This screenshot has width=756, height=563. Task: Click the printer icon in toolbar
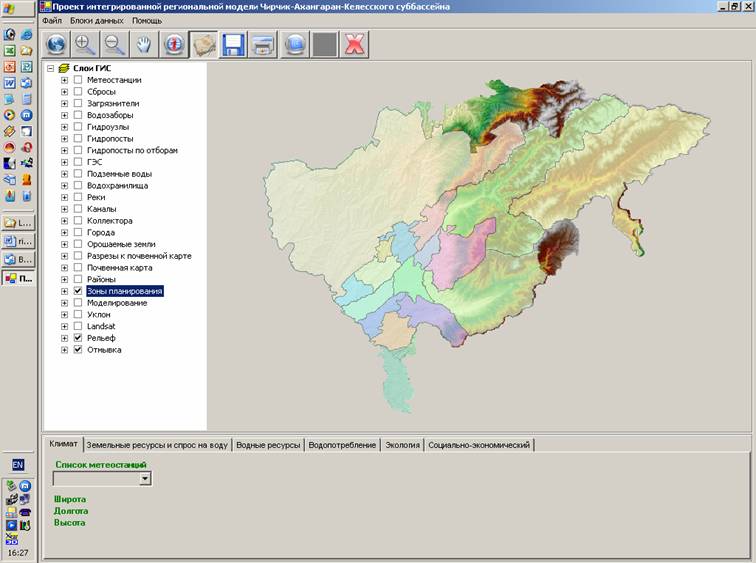[x=263, y=44]
